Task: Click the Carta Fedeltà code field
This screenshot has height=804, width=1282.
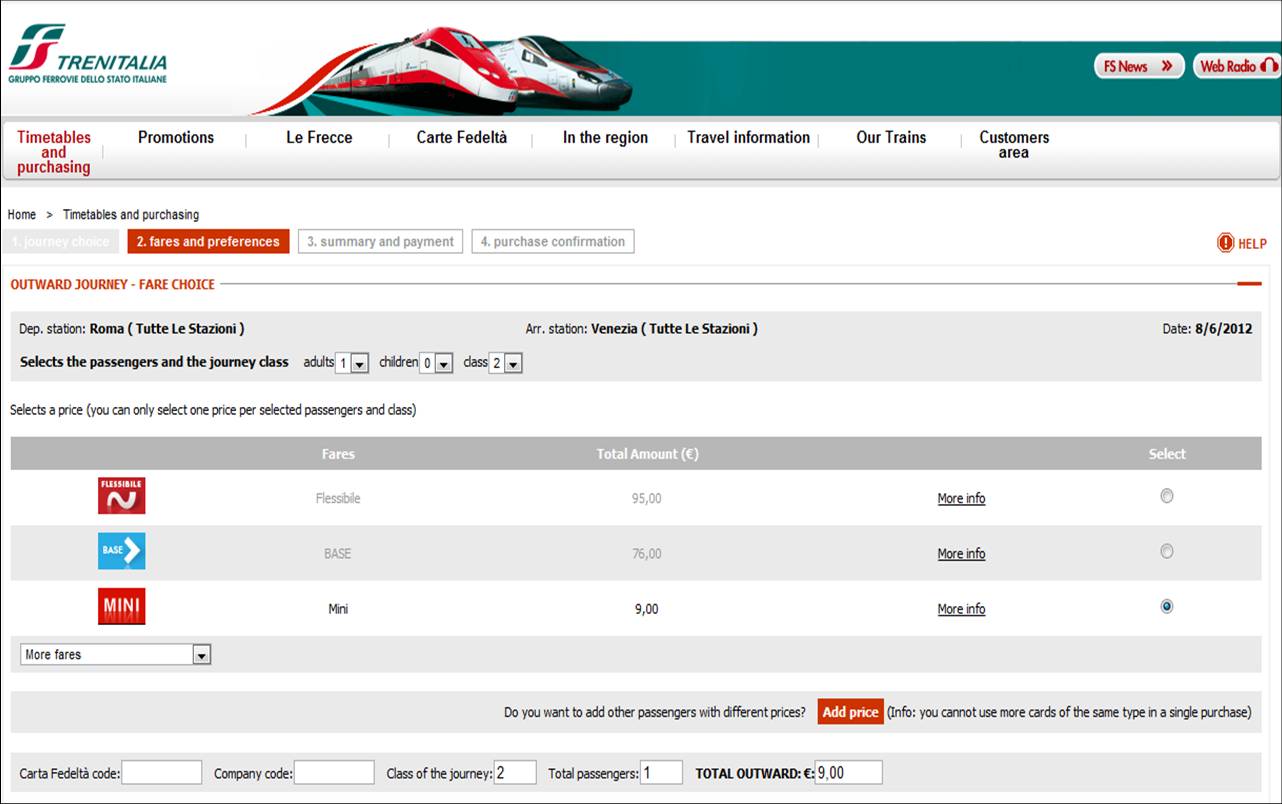Action: [x=162, y=773]
